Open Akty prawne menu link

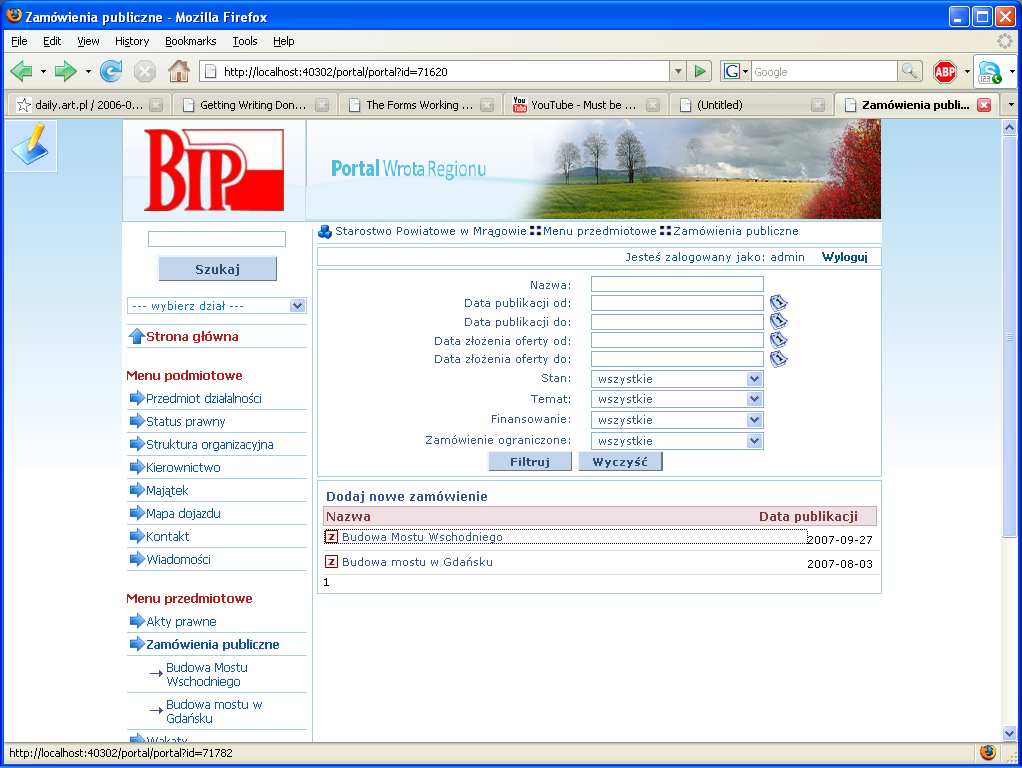(x=181, y=621)
